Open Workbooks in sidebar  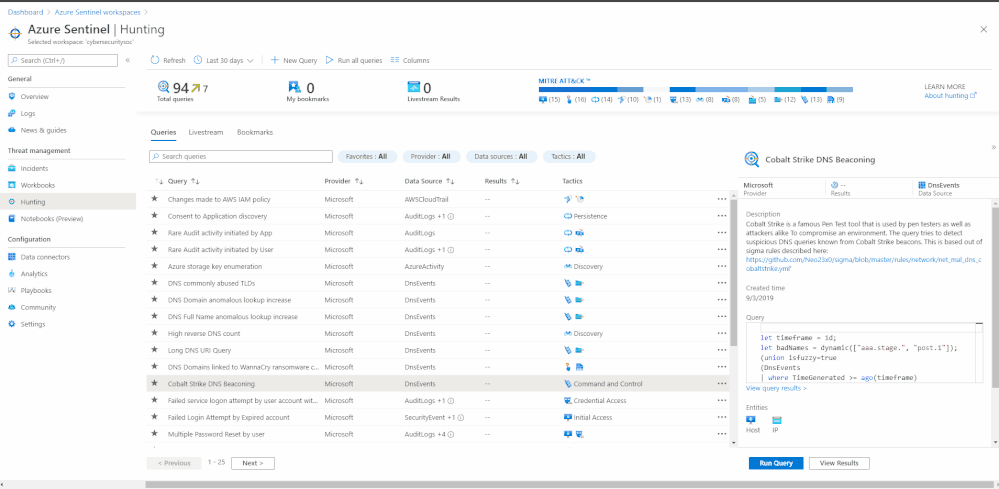[x=38, y=185]
